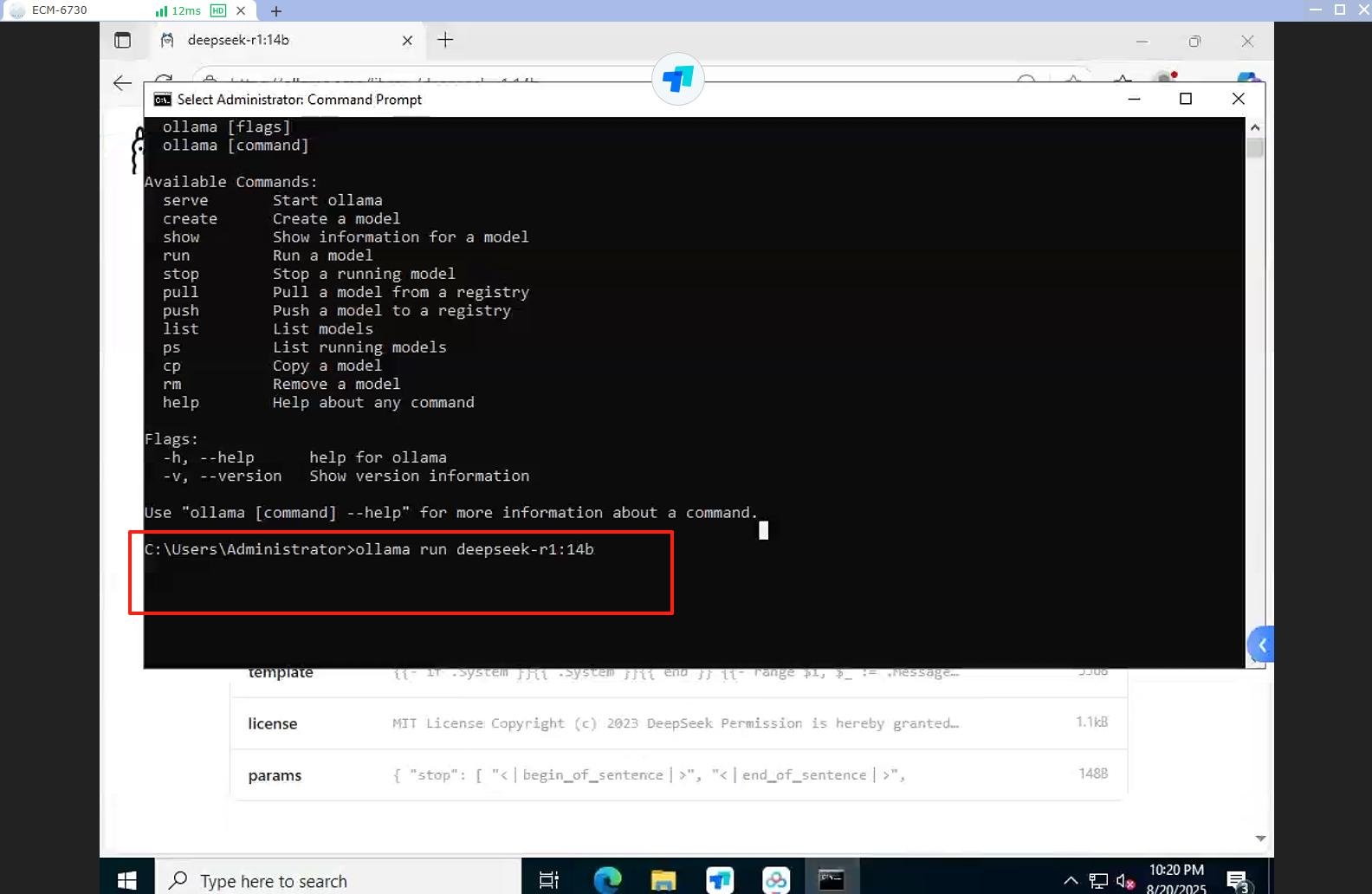Click the params stop tokens text
The width and height of the screenshot is (1372, 894).
click(x=650, y=774)
